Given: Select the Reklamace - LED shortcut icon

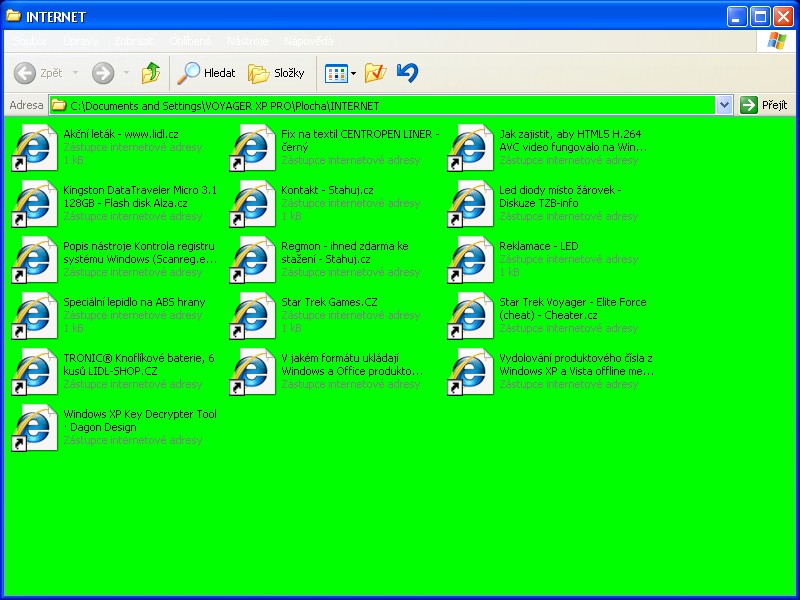Looking at the screenshot, I should pos(470,260).
